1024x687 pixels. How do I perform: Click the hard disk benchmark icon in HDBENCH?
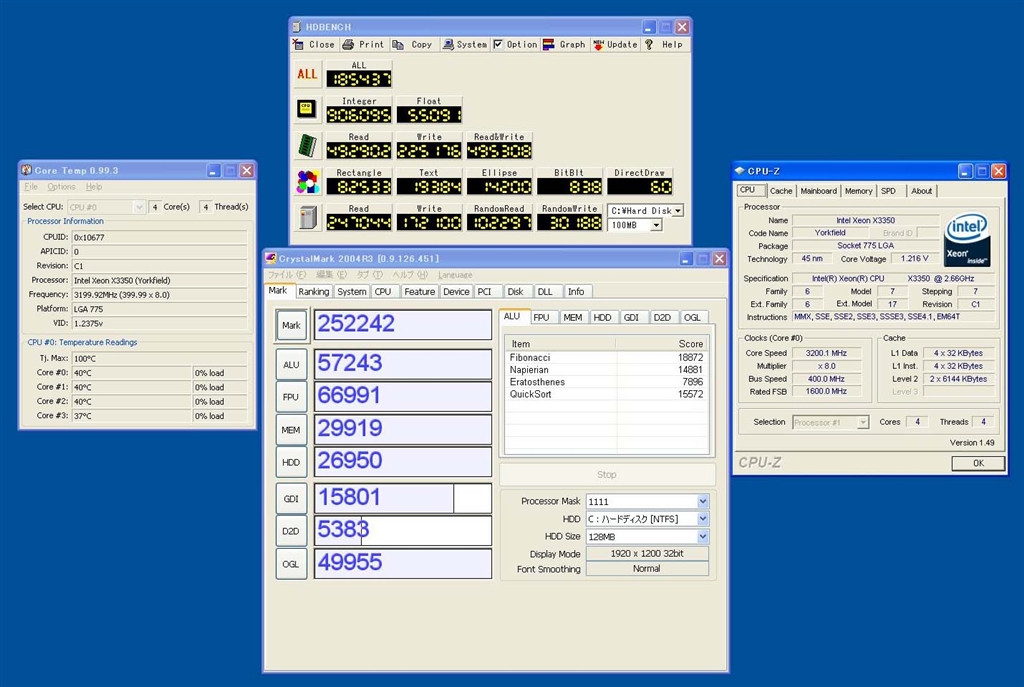(307, 217)
